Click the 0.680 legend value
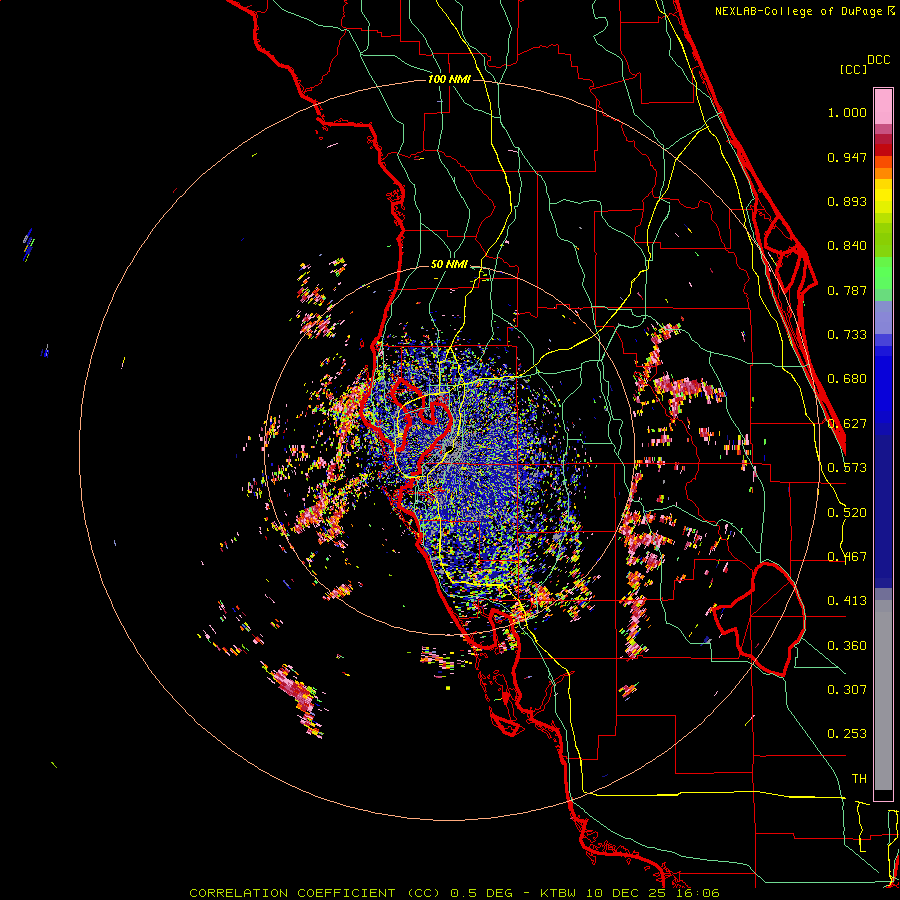Screen dimensions: 900x900 coord(847,379)
